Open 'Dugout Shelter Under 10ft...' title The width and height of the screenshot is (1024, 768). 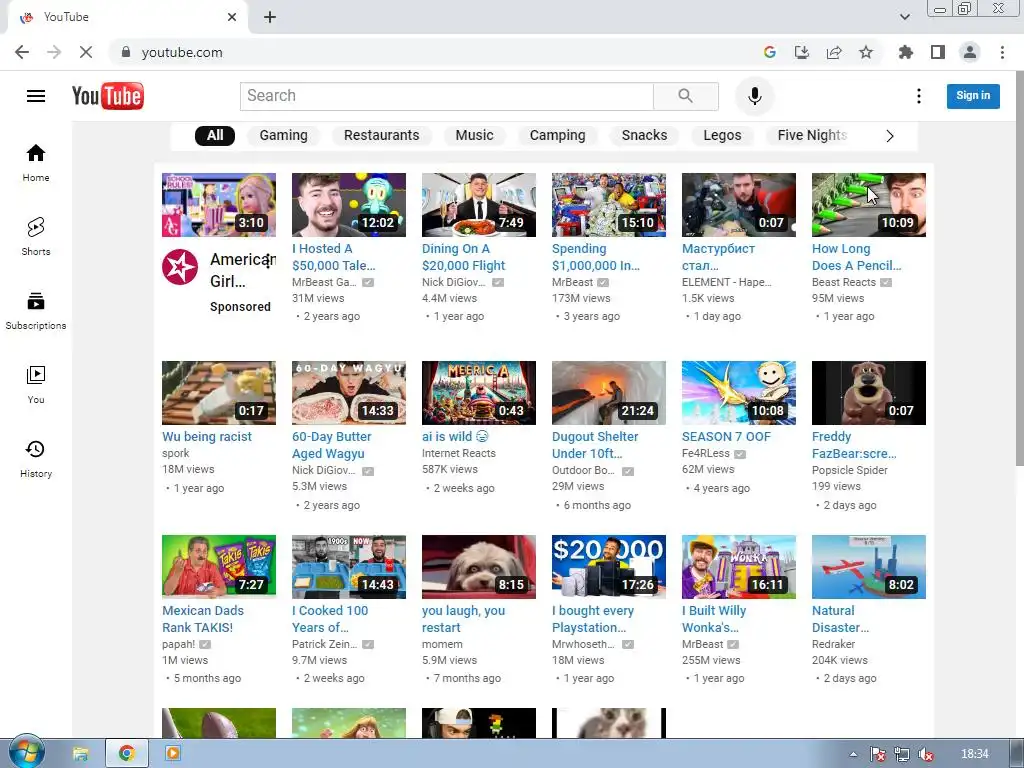pyautogui.click(x=594, y=445)
